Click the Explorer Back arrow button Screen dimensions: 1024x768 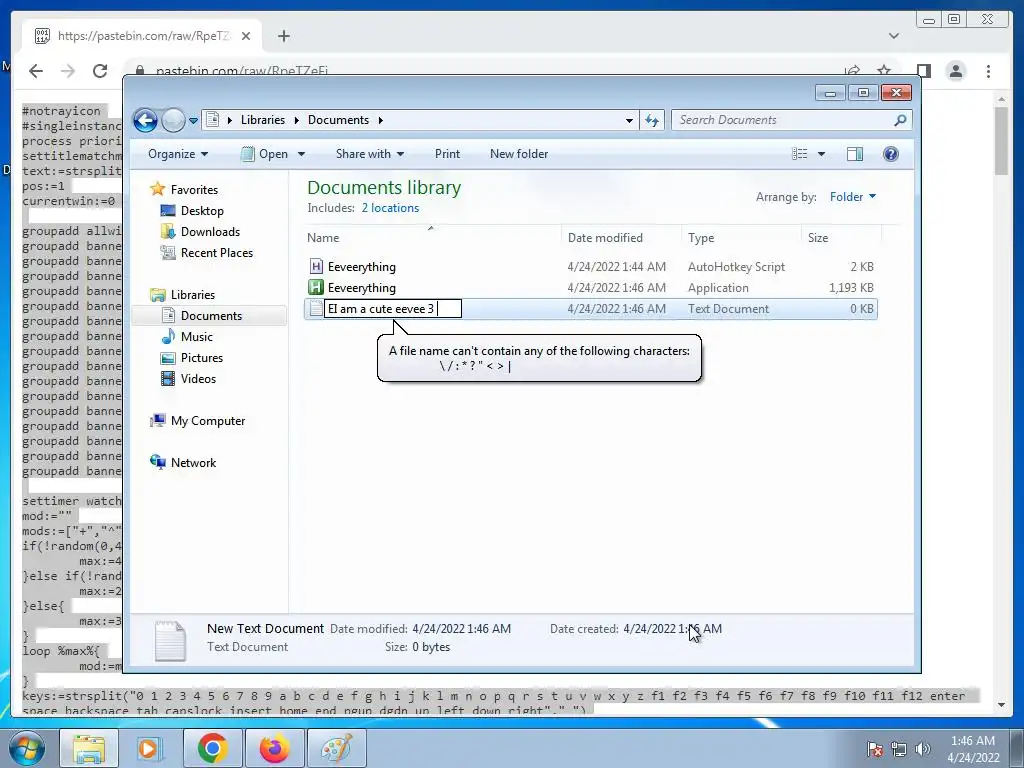point(145,120)
